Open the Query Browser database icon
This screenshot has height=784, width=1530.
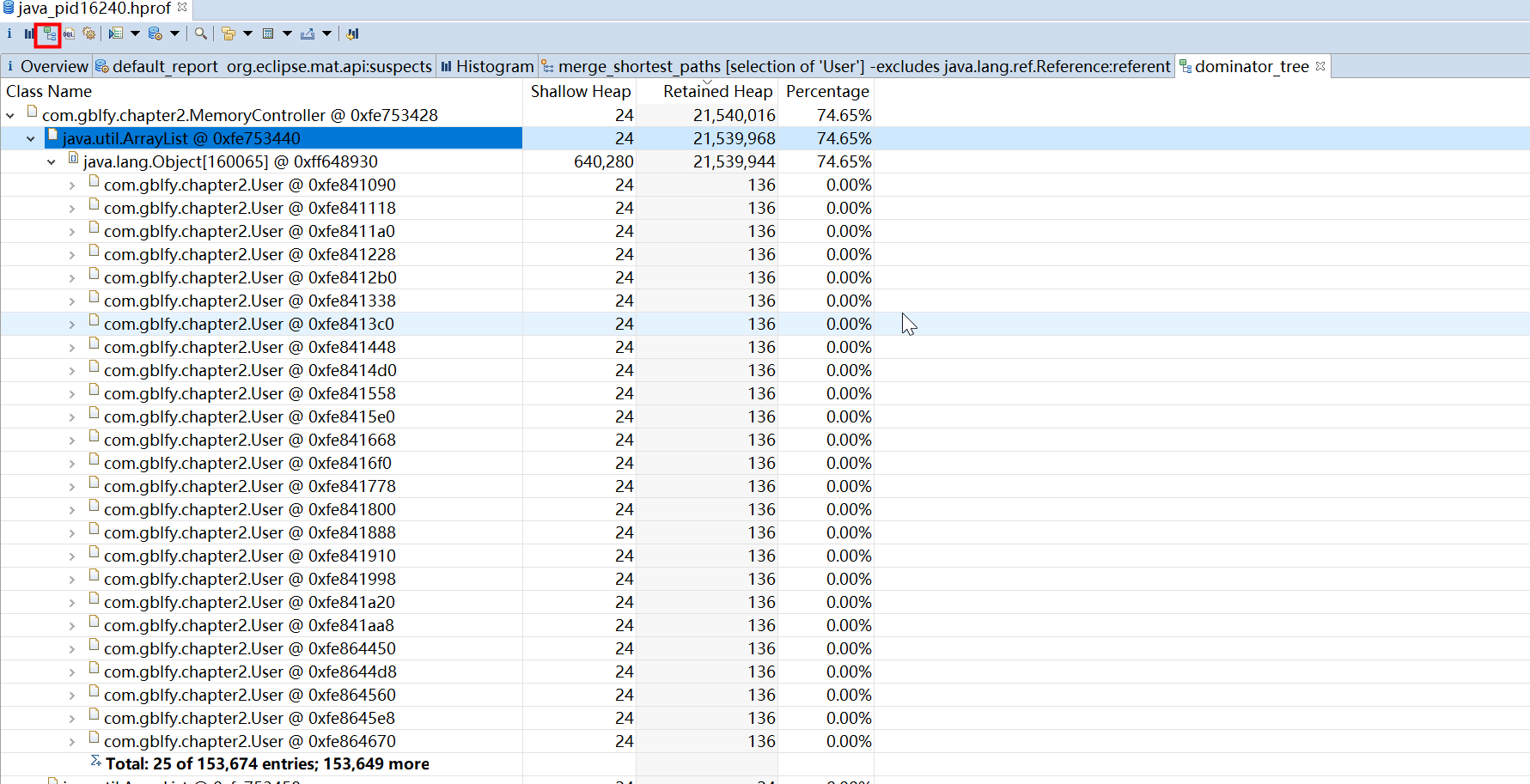(x=155, y=33)
